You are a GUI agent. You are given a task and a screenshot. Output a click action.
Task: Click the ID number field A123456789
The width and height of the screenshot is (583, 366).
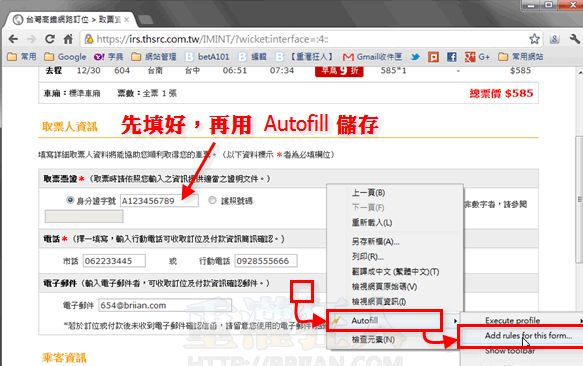pyautogui.click(x=159, y=201)
